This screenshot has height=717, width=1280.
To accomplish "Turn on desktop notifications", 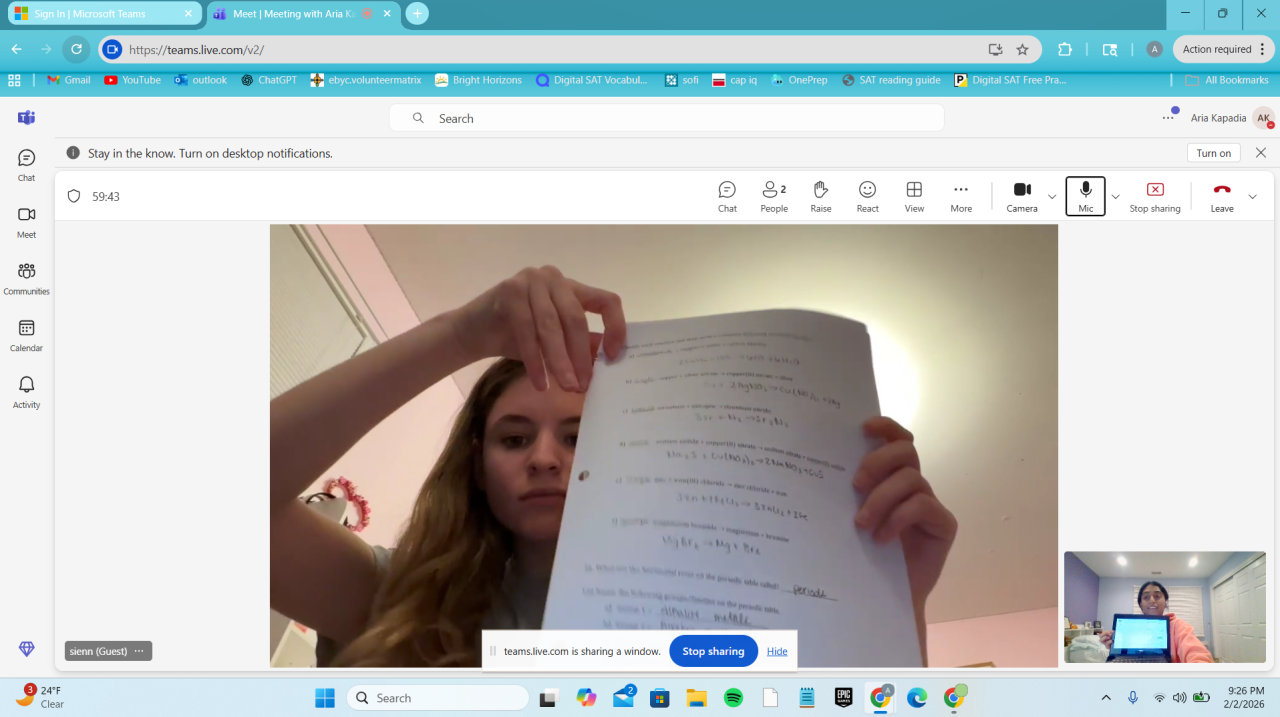I will tap(1214, 153).
